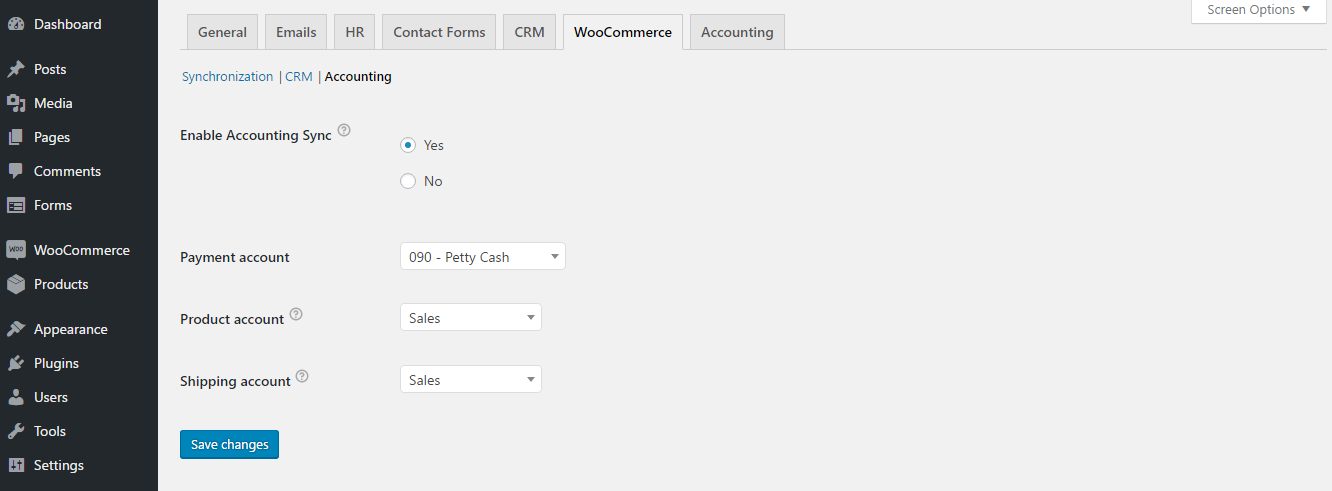The width and height of the screenshot is (1332, 491).
Task: Click help icon beside Product account
Action: click(296, 314)
